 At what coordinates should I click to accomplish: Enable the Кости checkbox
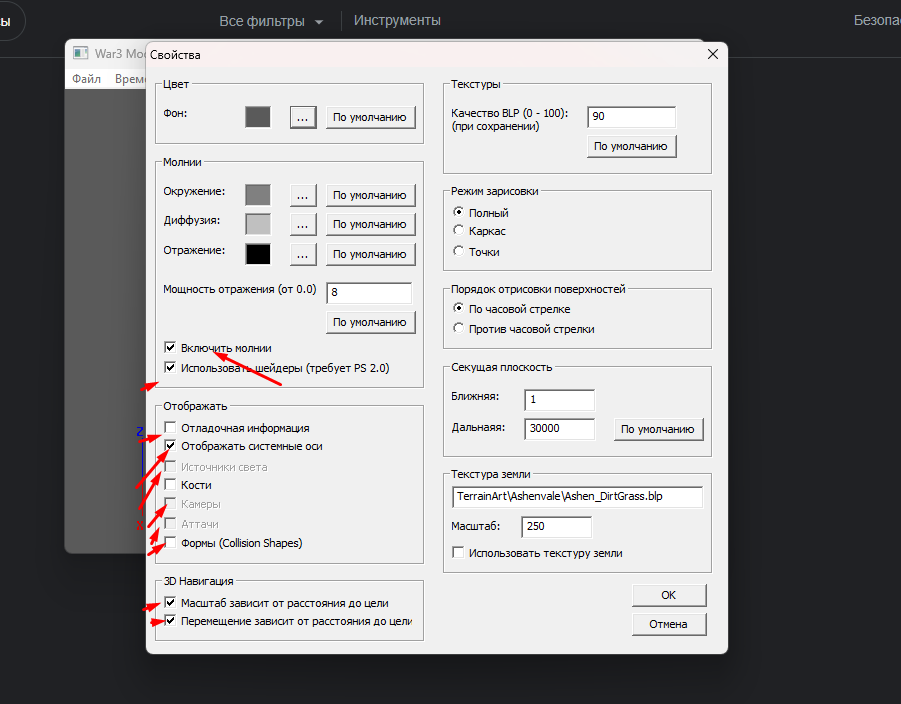tap(170, 484)
